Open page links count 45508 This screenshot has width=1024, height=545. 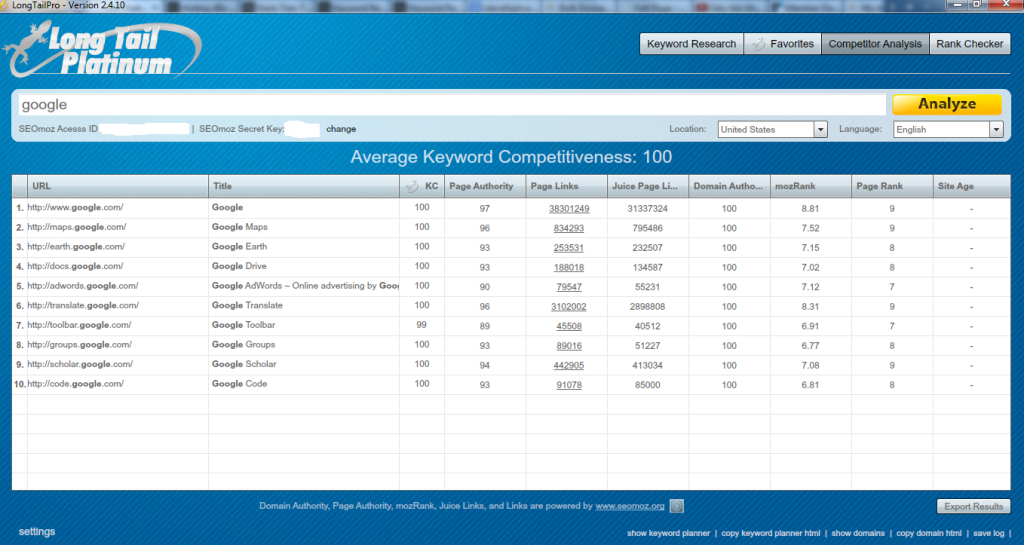click(x=569, y=326)
